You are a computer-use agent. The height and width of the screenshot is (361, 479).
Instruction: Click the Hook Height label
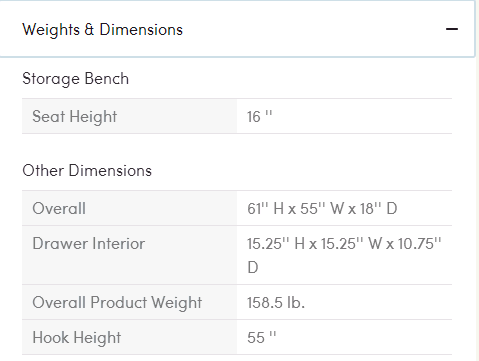point(77,337)
